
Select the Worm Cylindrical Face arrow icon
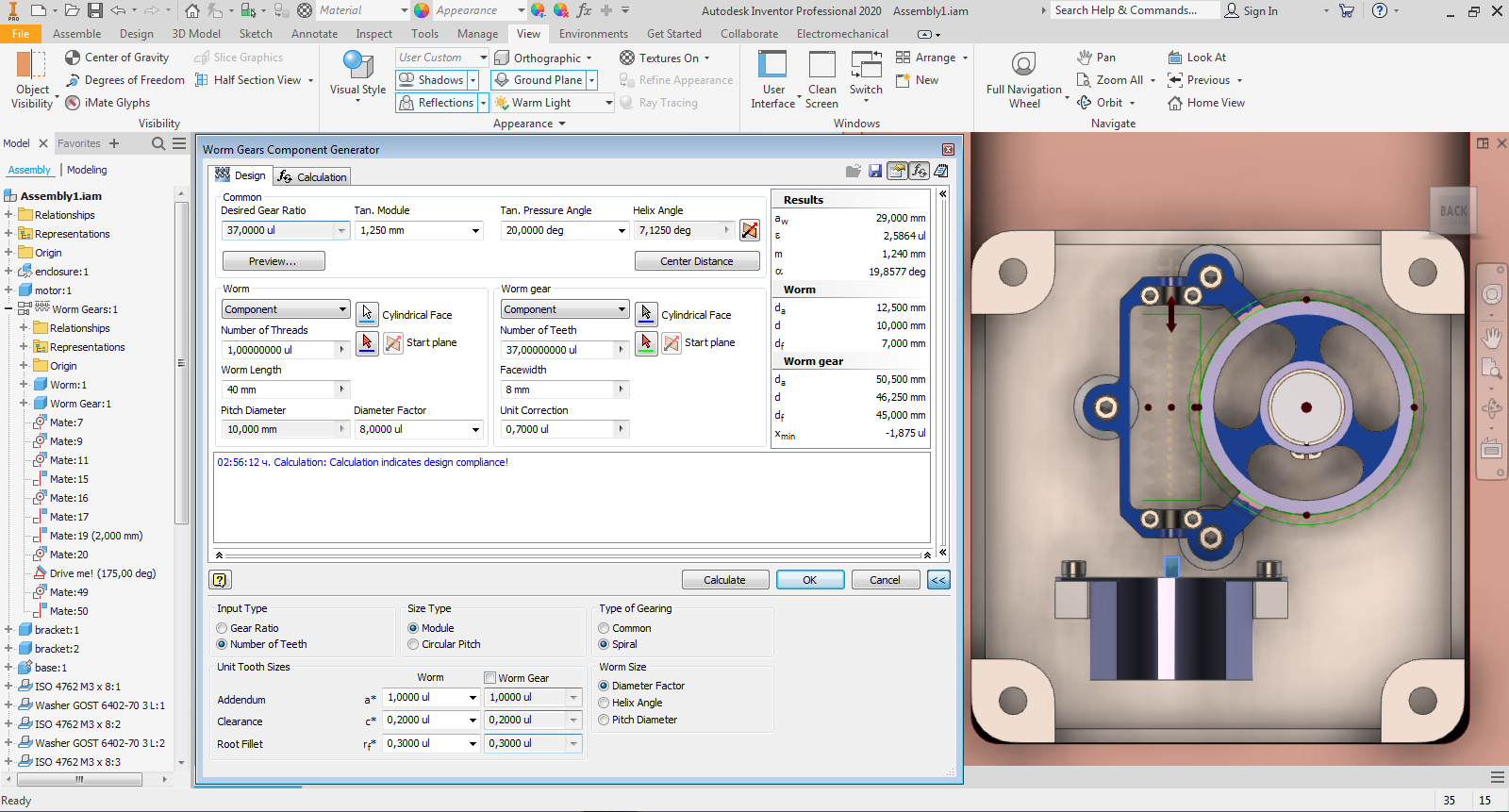point(367,313)
